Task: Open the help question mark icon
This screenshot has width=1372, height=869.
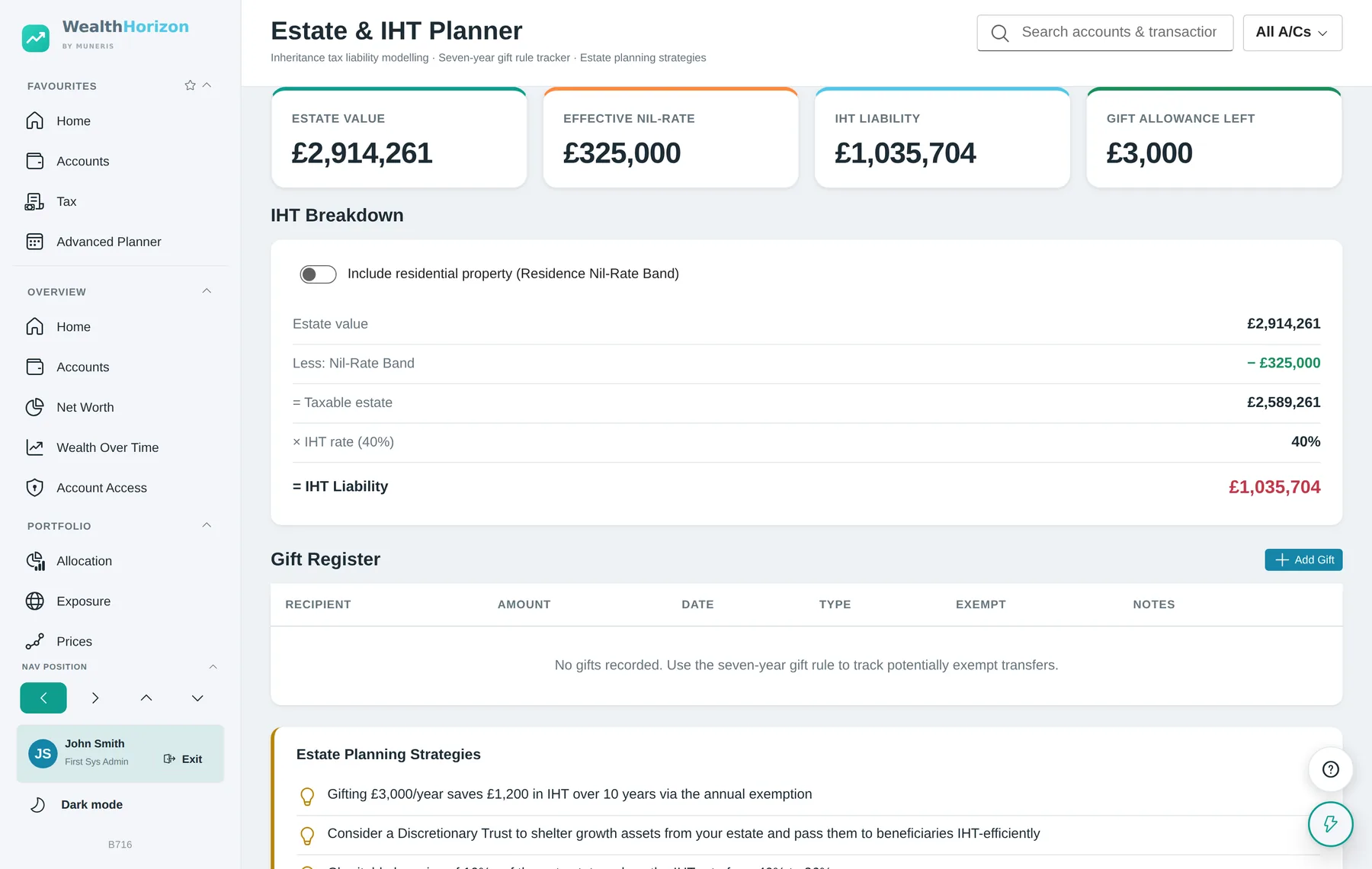Action: 1330,769
